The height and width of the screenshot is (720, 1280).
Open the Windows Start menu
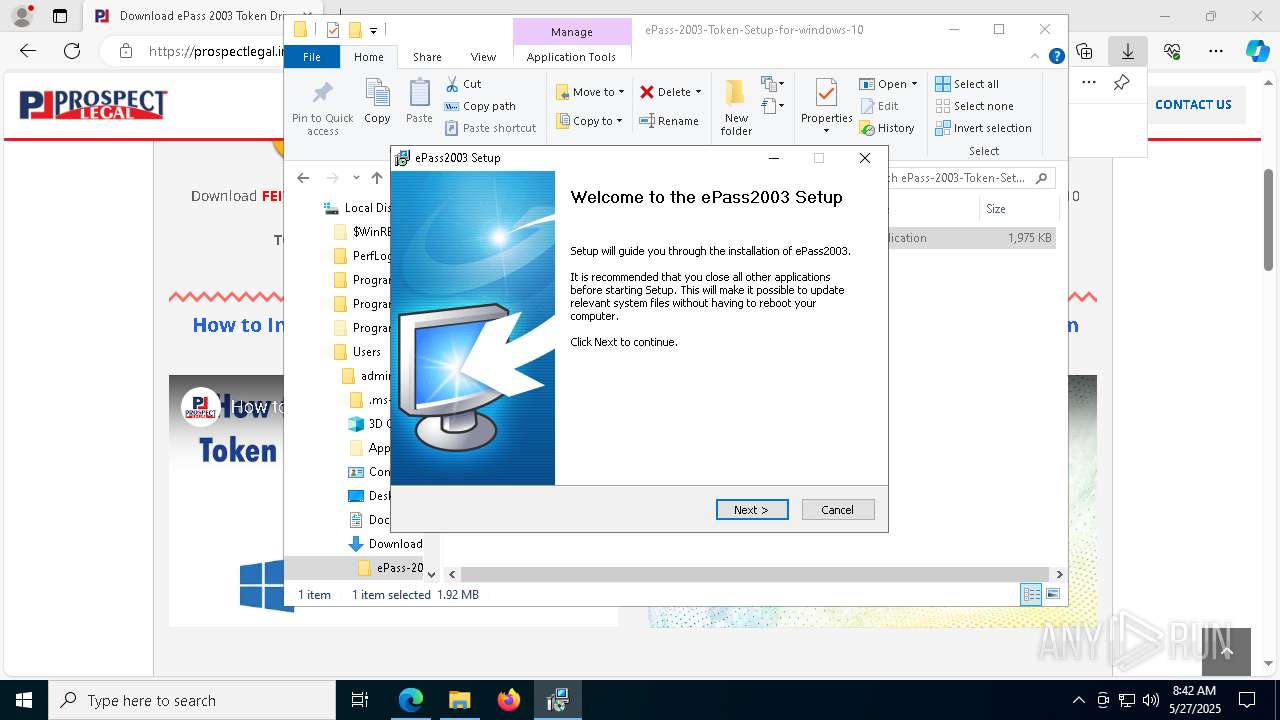23,700
